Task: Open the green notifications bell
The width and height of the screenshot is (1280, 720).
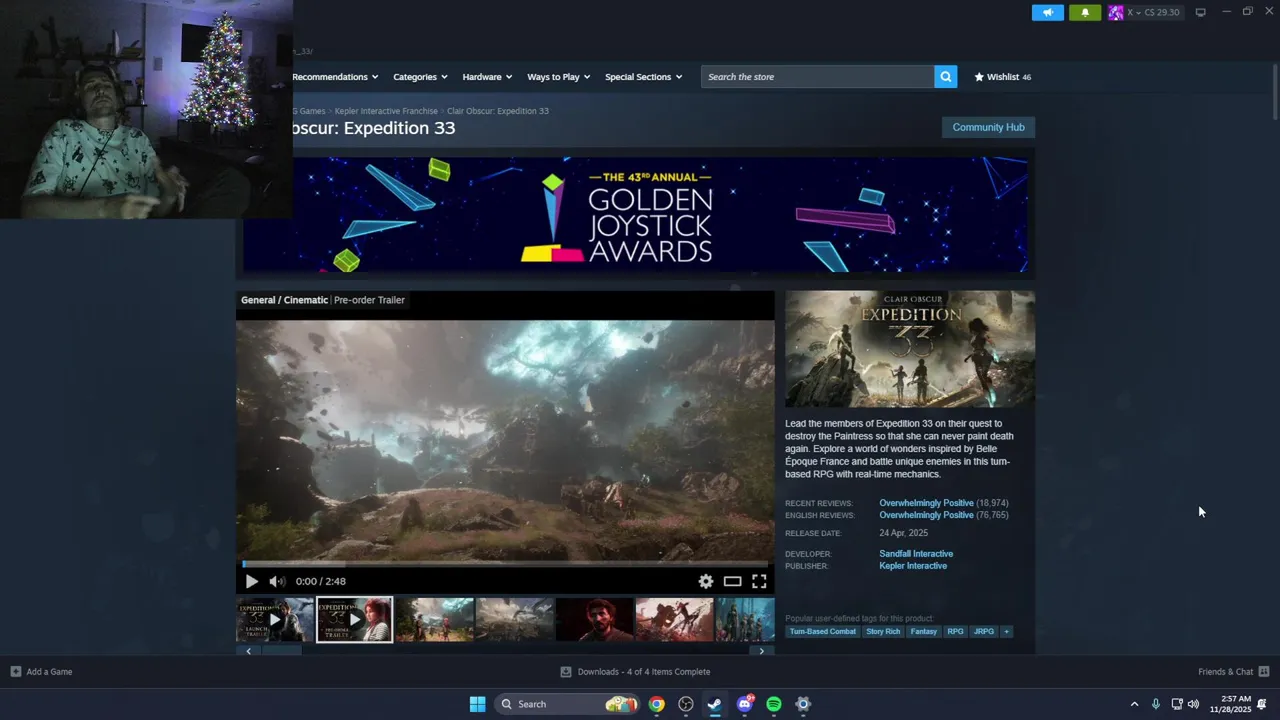Action: [x=1085, y=13]
